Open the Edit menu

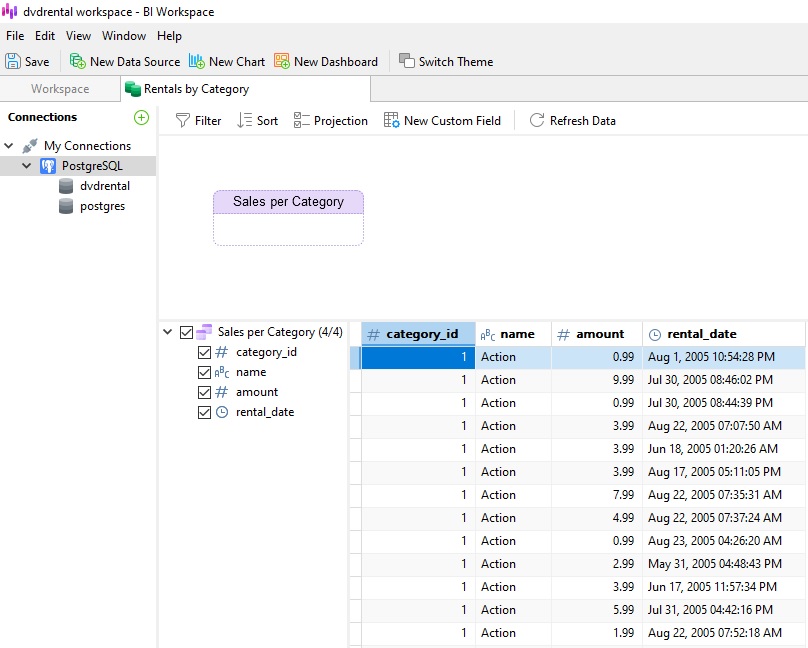[x=45, y=36]
